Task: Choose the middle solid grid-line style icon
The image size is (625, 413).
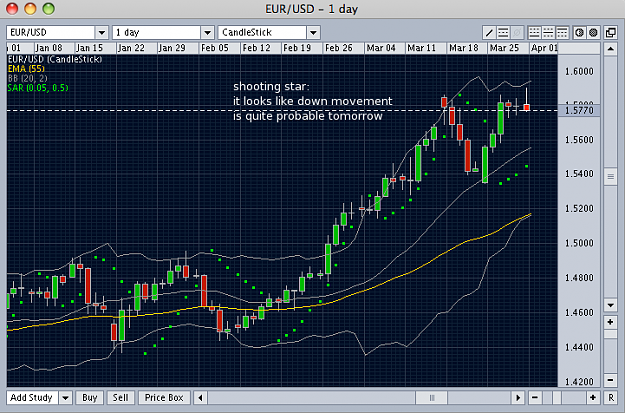Action: (x=548, y=33)
